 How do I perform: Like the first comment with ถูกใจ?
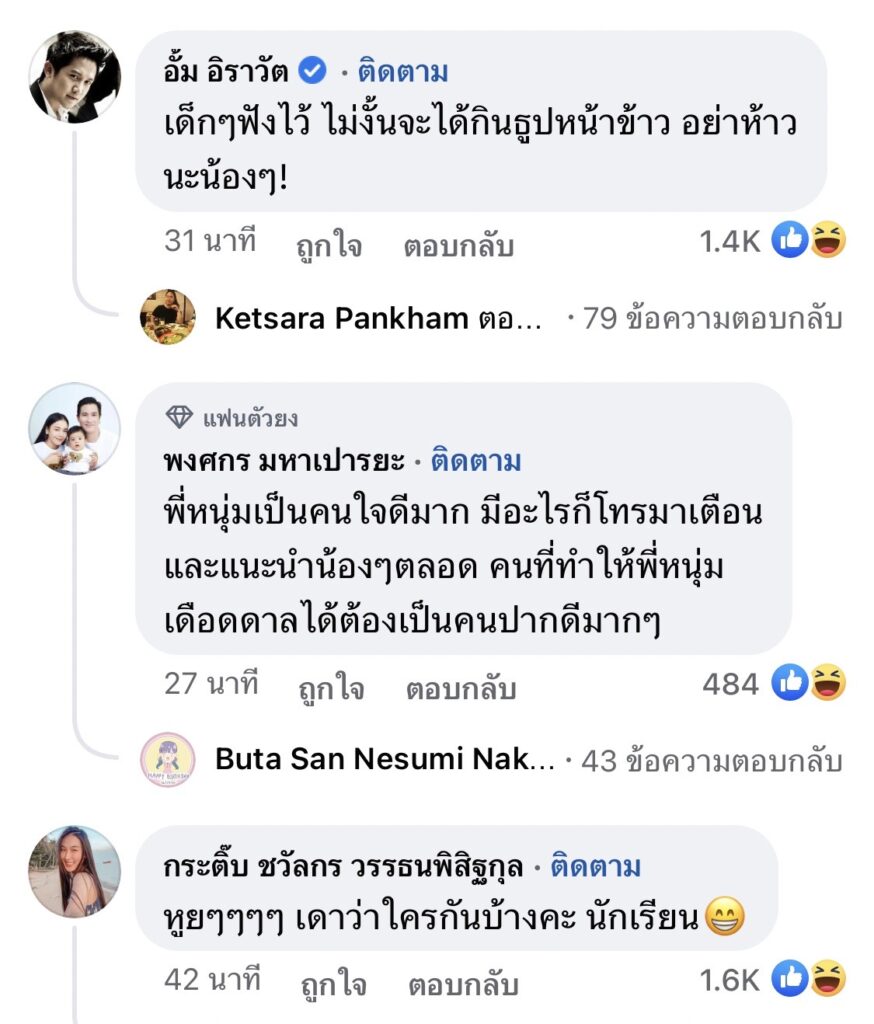[330, 246]
